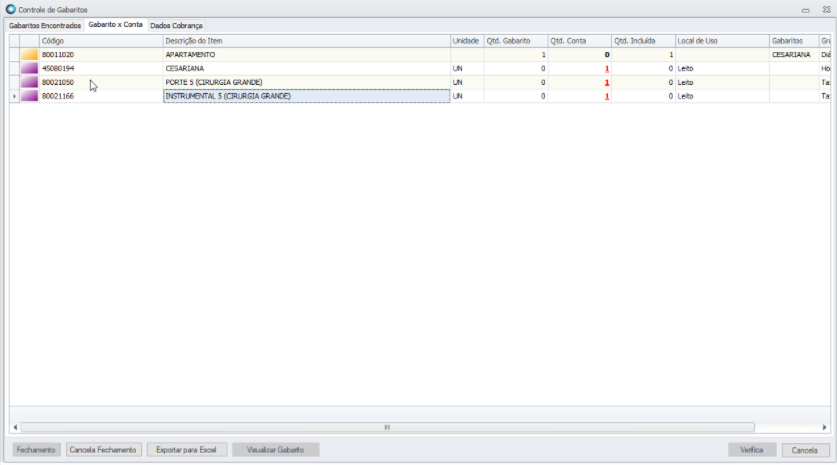837x465 pixels.
Task: Select PORTE 5 (CIRURGIA GRANDE) cell
Action: [306, 82]
